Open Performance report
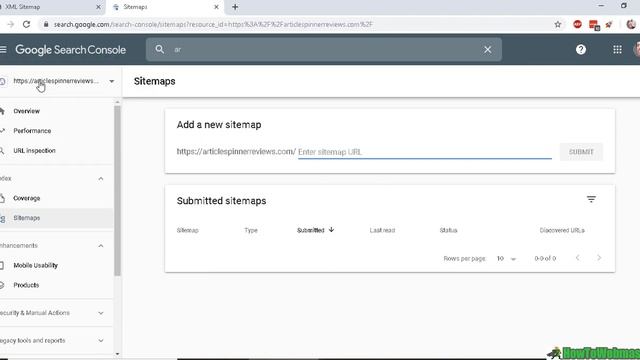 tap(32, 131)
